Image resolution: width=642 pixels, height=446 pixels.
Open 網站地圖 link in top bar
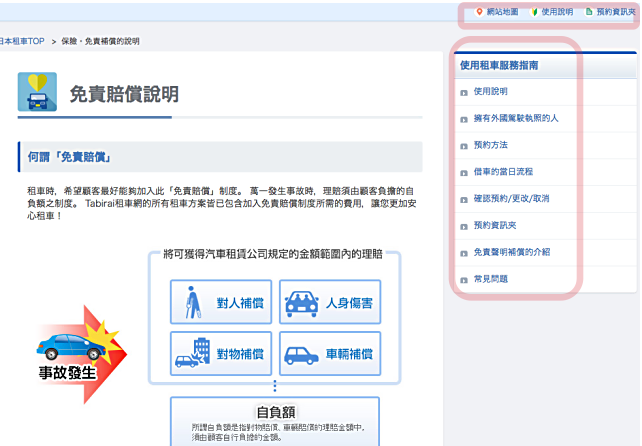pos(502,12)
